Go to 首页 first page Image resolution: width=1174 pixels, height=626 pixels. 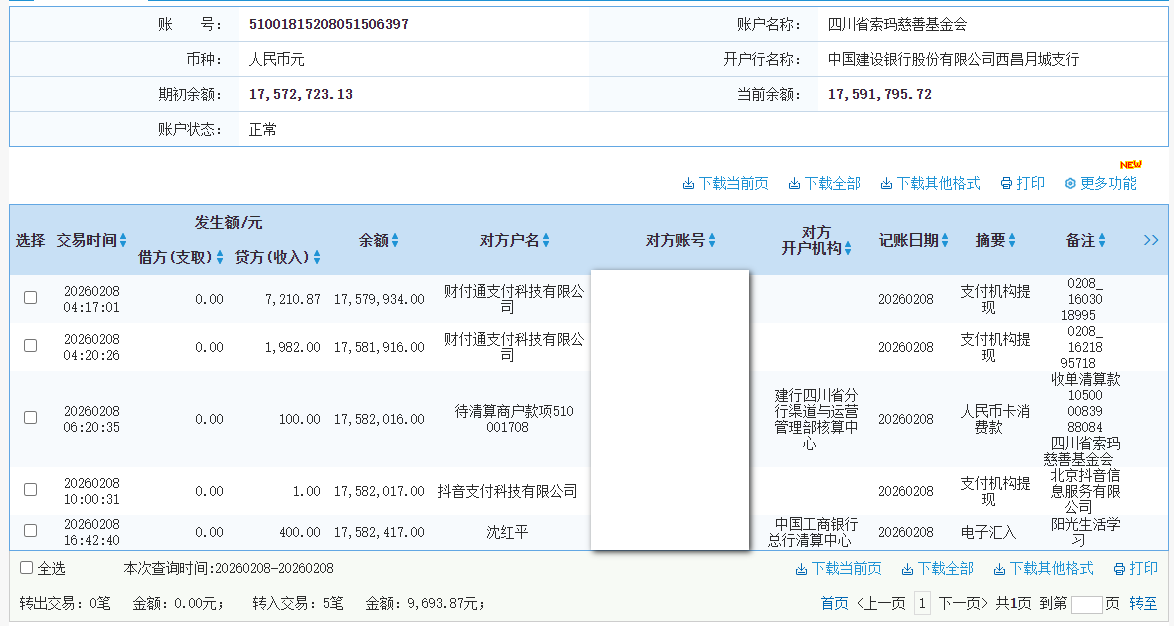tap(834, 603)
